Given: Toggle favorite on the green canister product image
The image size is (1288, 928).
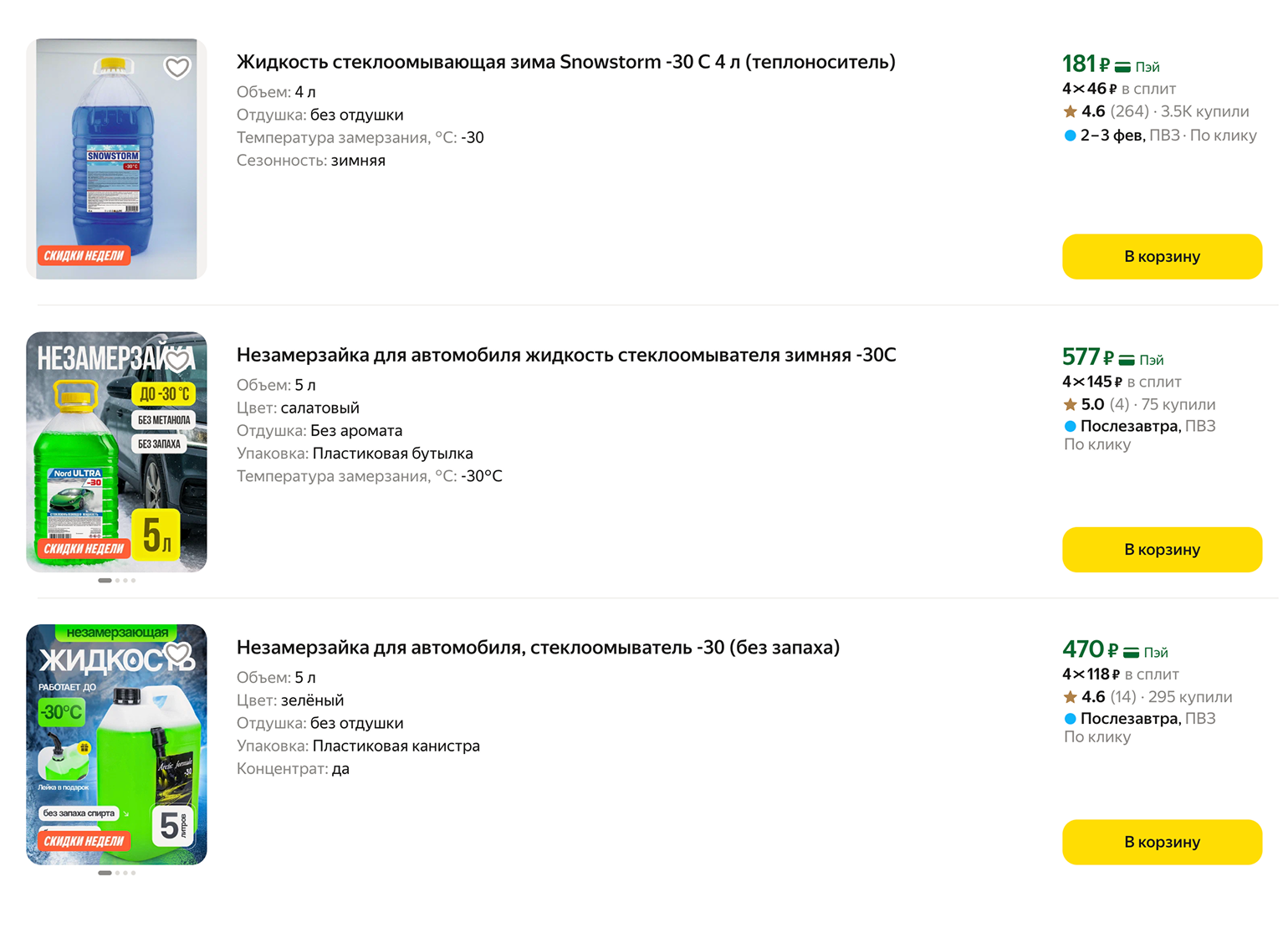Looking at the screenshot, I should [x=176, y=650].
